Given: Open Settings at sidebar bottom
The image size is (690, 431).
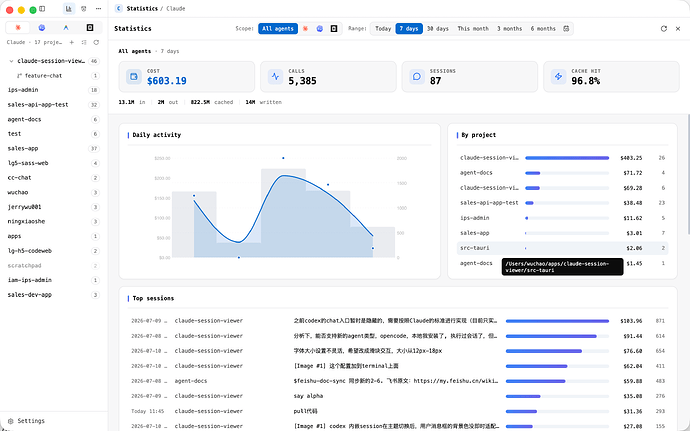Looking at the screenshot, I should [x=26, y=421].
